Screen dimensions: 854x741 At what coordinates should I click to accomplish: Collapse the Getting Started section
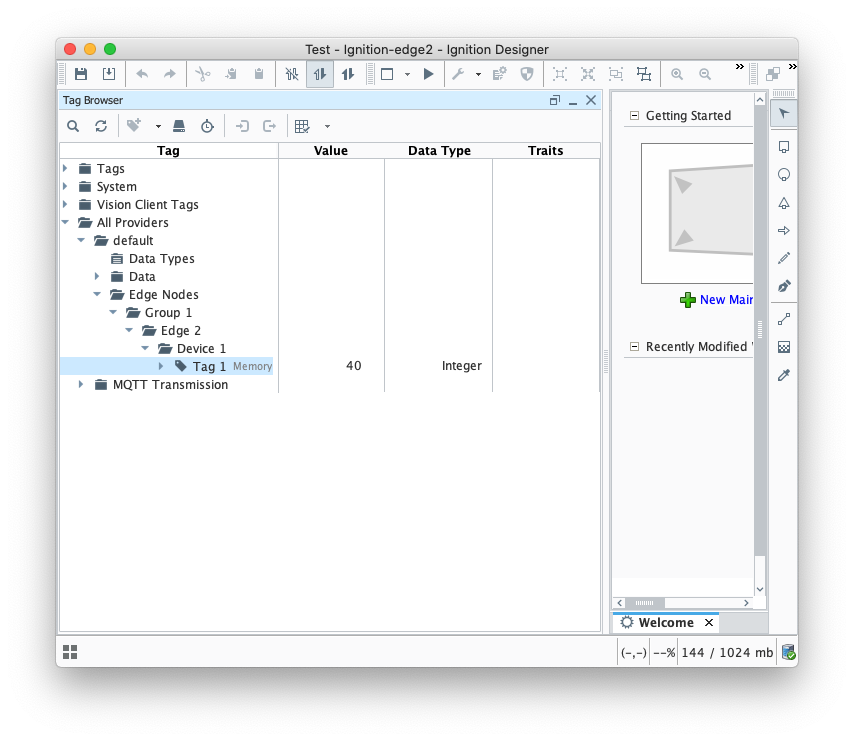point(634,115)
